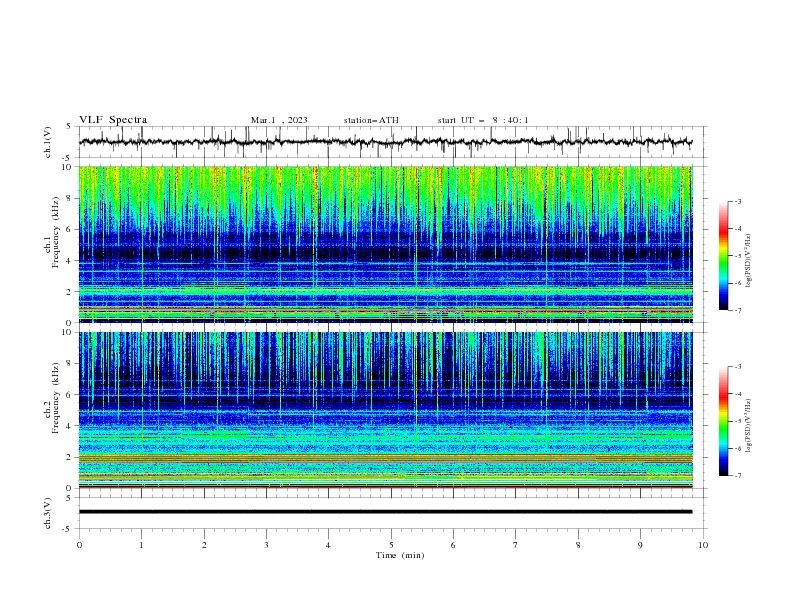Click the '8' kHz tick of ch.1 spectrogram
The height and width of the screenshot is (612, 792).
[70, 198]
